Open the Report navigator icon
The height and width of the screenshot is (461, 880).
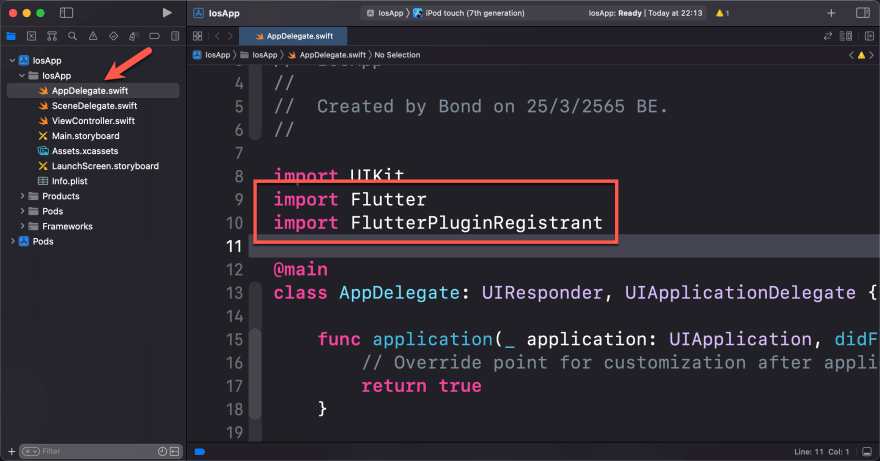coord(175,36)
